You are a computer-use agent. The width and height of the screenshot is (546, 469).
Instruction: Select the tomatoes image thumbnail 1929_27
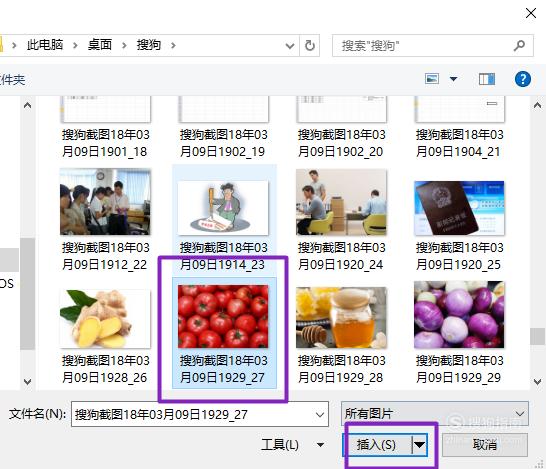pos(223,316)
